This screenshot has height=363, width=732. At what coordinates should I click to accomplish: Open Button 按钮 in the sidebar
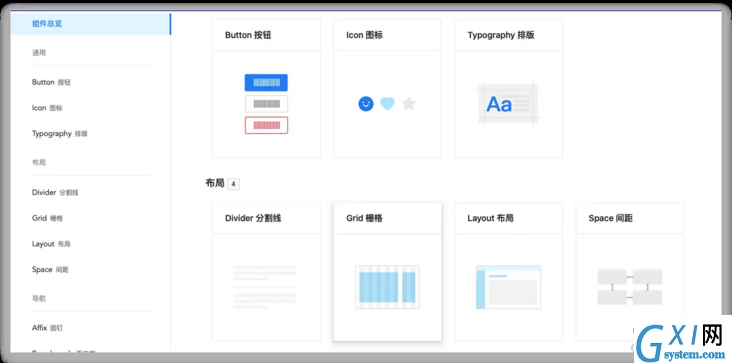coord(51,82)
